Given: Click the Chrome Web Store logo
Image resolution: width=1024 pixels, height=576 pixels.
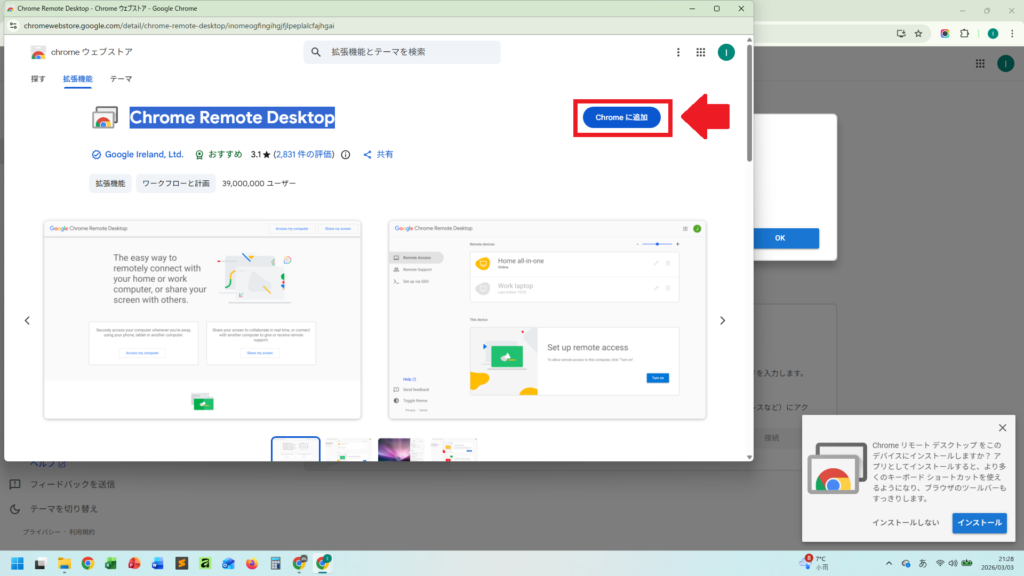Looking at the screenshot, I should click(38, 52).
